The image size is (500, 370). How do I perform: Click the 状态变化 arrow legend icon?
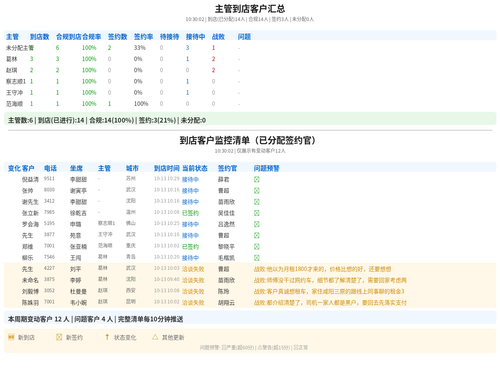pos(107,337)
